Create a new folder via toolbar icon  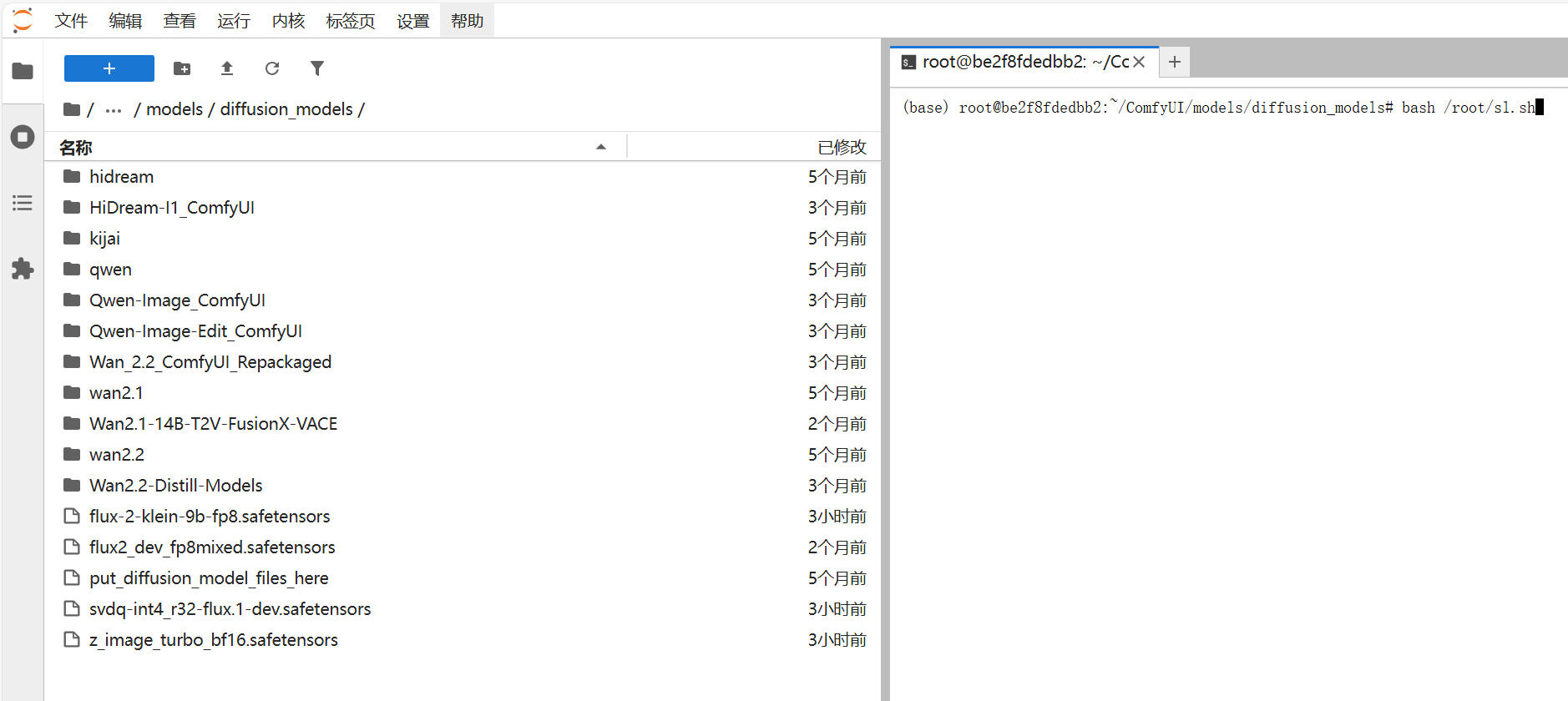[x=182, y=68]
